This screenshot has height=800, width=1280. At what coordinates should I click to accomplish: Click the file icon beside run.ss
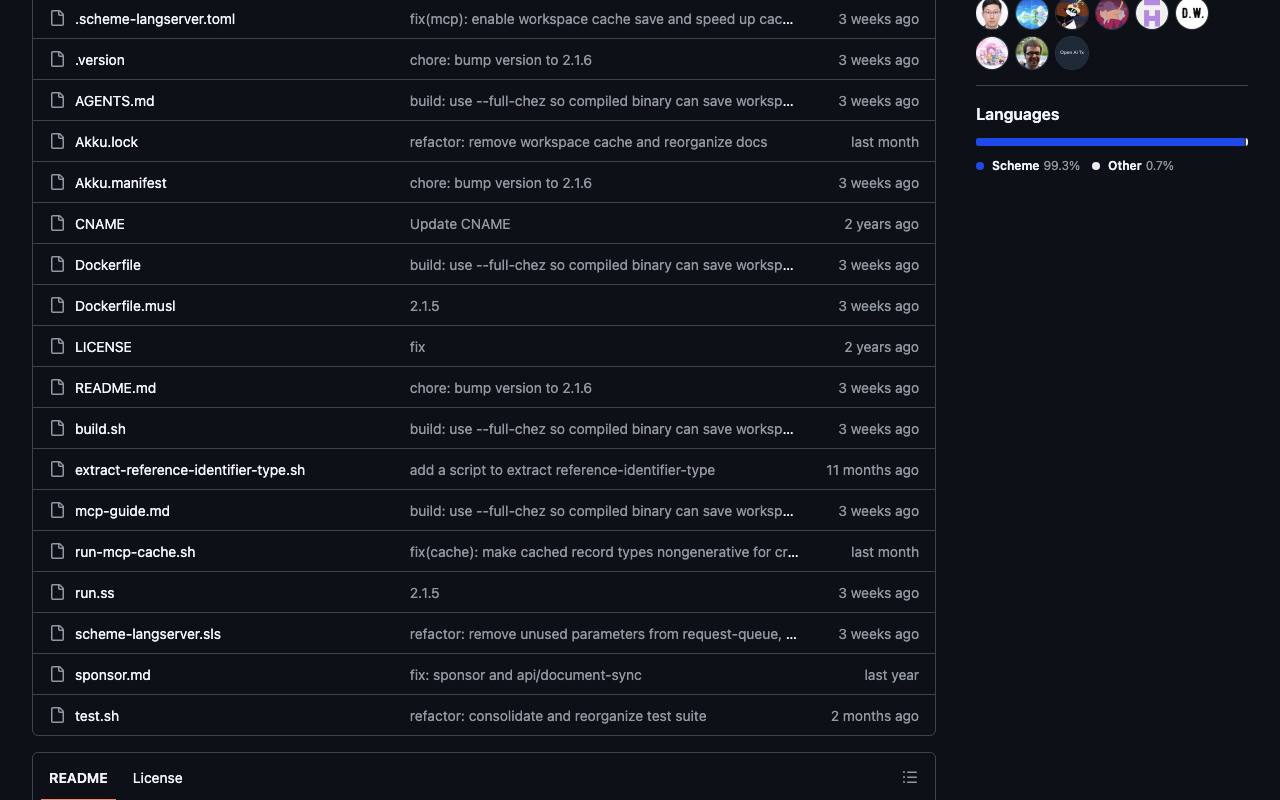click(58, 593)
